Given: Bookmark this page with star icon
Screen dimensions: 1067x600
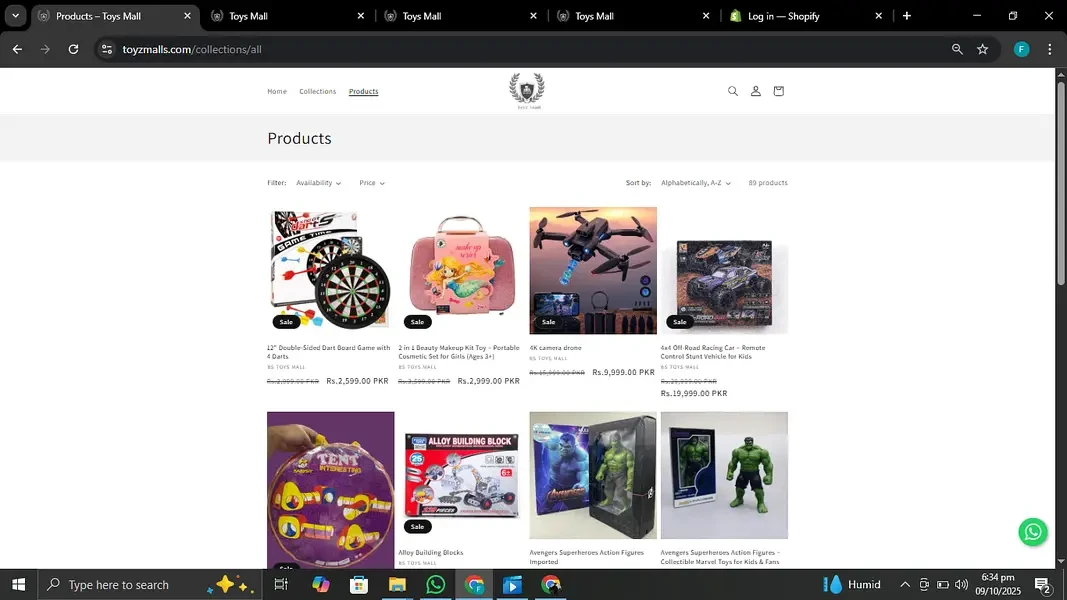Looking at the screenshot, I should (982, 49).
